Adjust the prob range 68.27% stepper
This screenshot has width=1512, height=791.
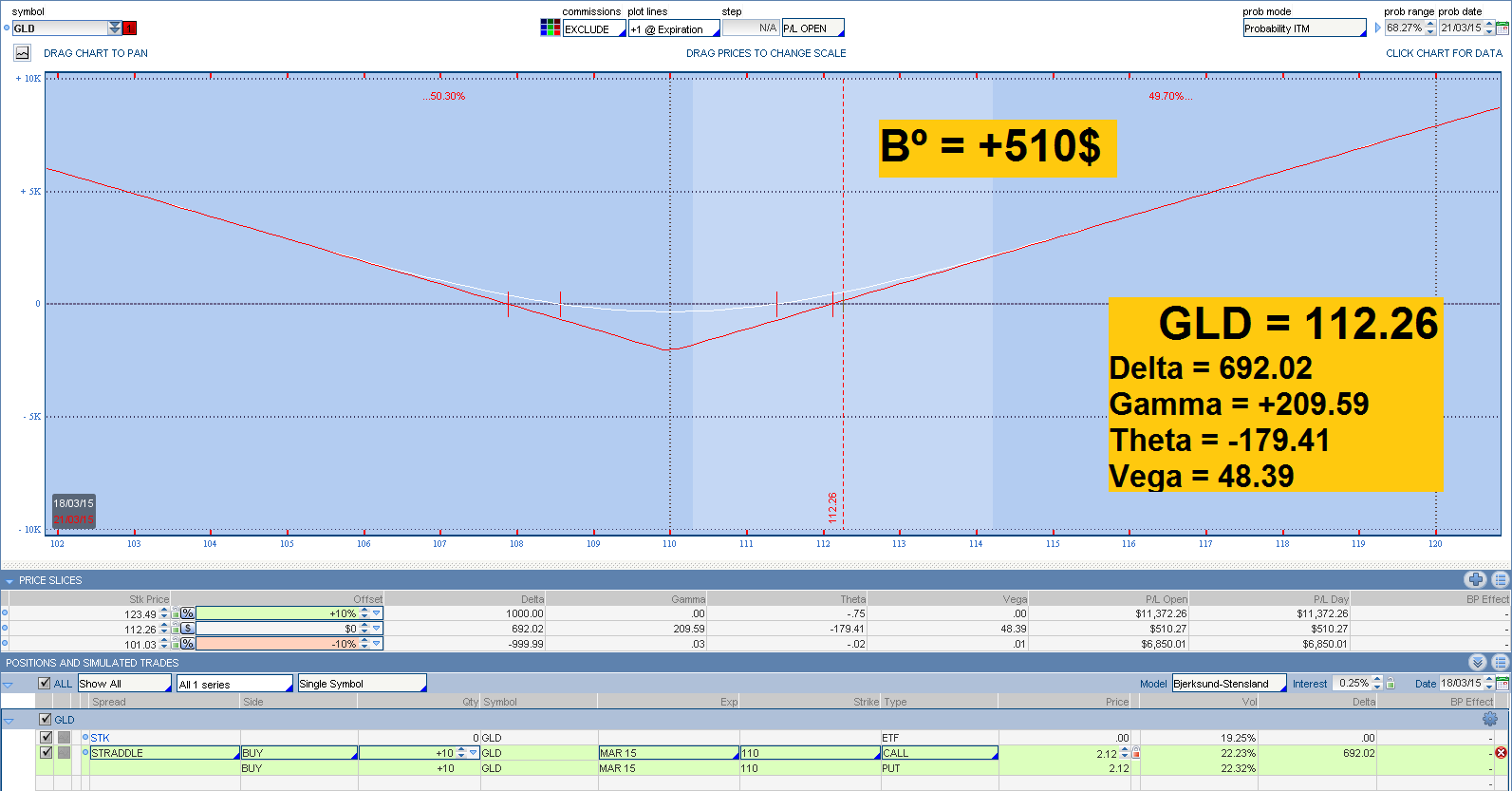pyautogui.click(x=1430, y=28)
